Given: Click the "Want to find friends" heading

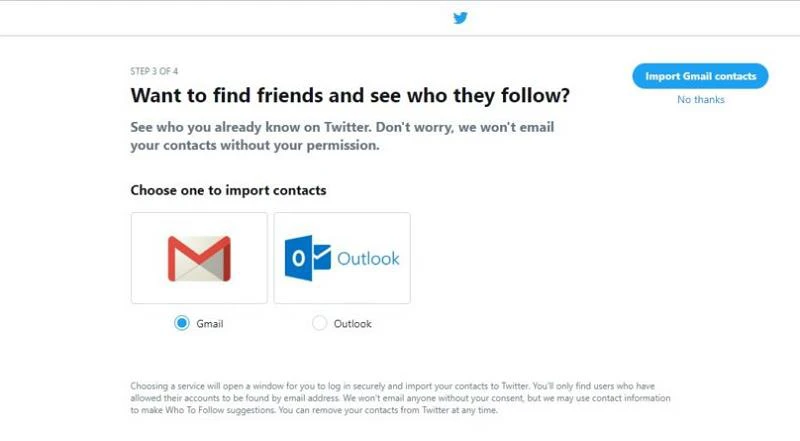Looking at the screenshot, I should point(350,96).
